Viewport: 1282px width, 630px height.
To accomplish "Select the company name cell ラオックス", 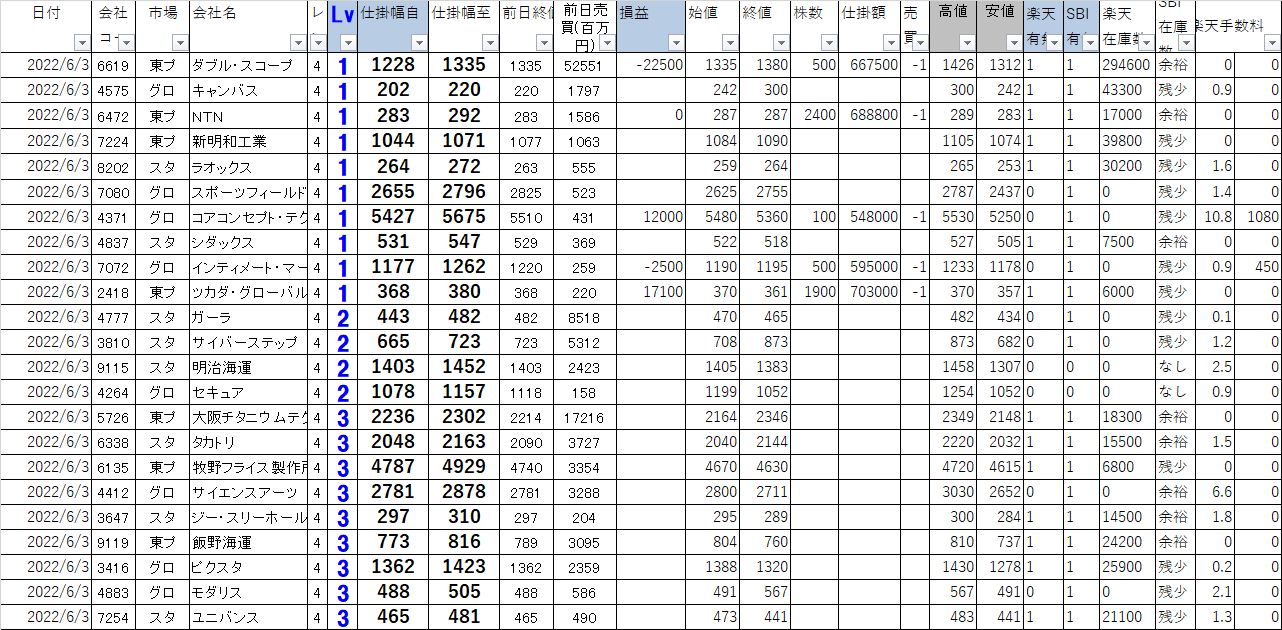I will pyautogui.click(x=248, y=167).
